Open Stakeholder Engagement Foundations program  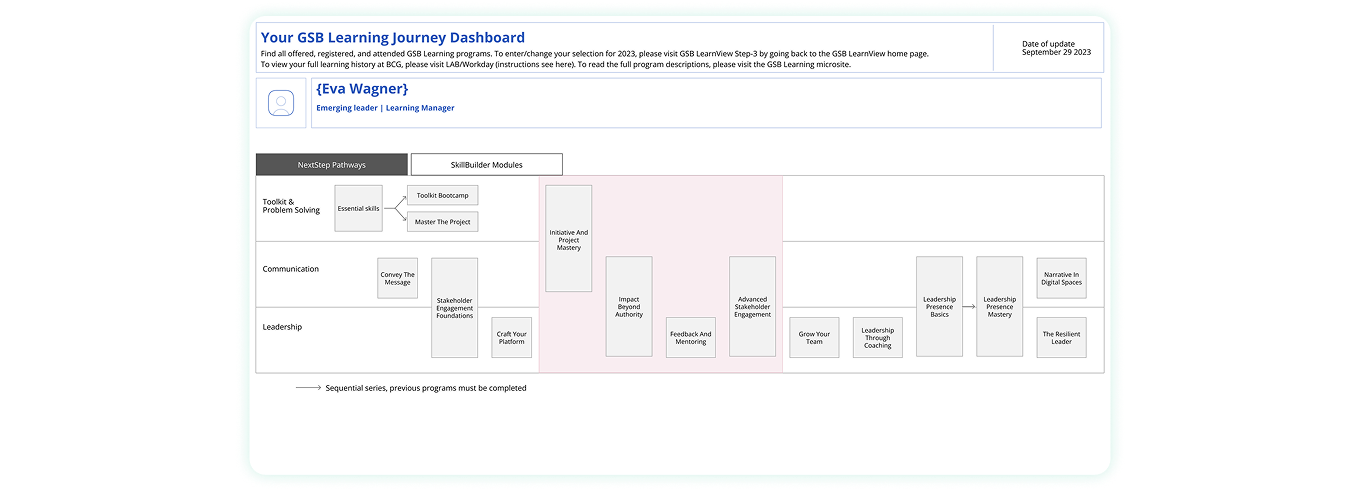(x=454, y=307)
